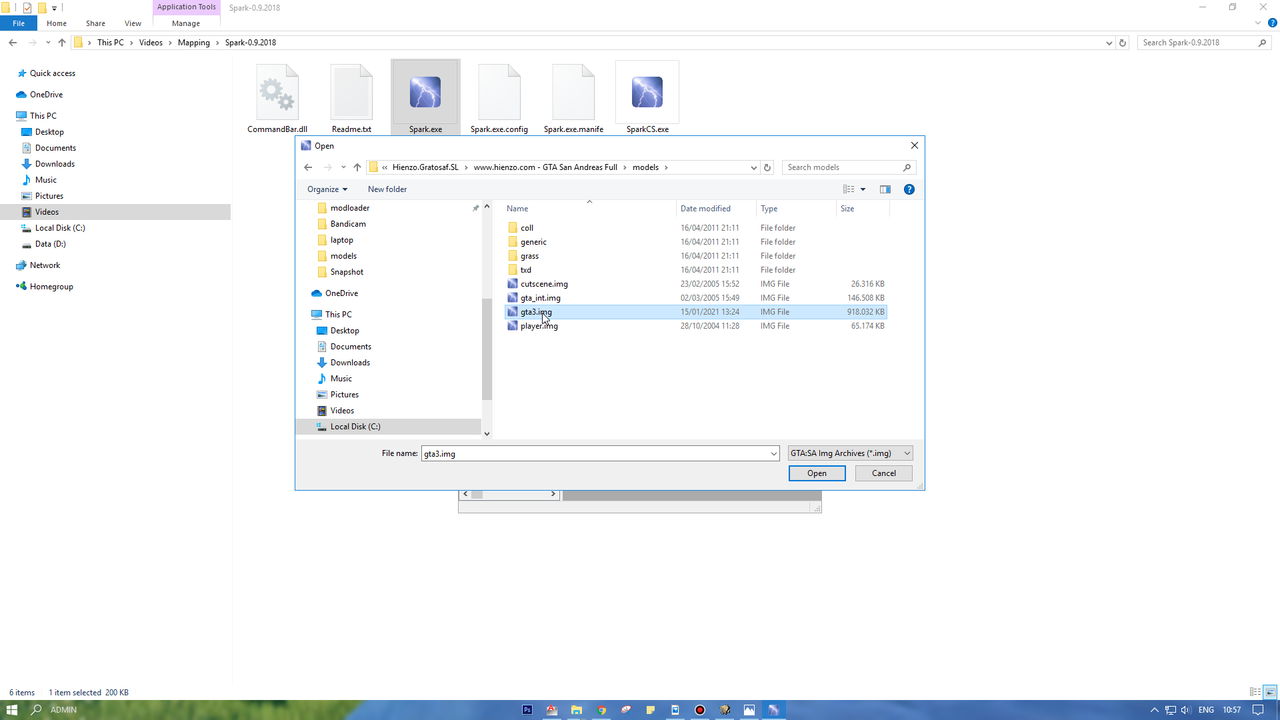Screen dimensions: 1280x720
Task: Select Local Disk (C:) in dialog navigation pane
Action: point(355,427)
